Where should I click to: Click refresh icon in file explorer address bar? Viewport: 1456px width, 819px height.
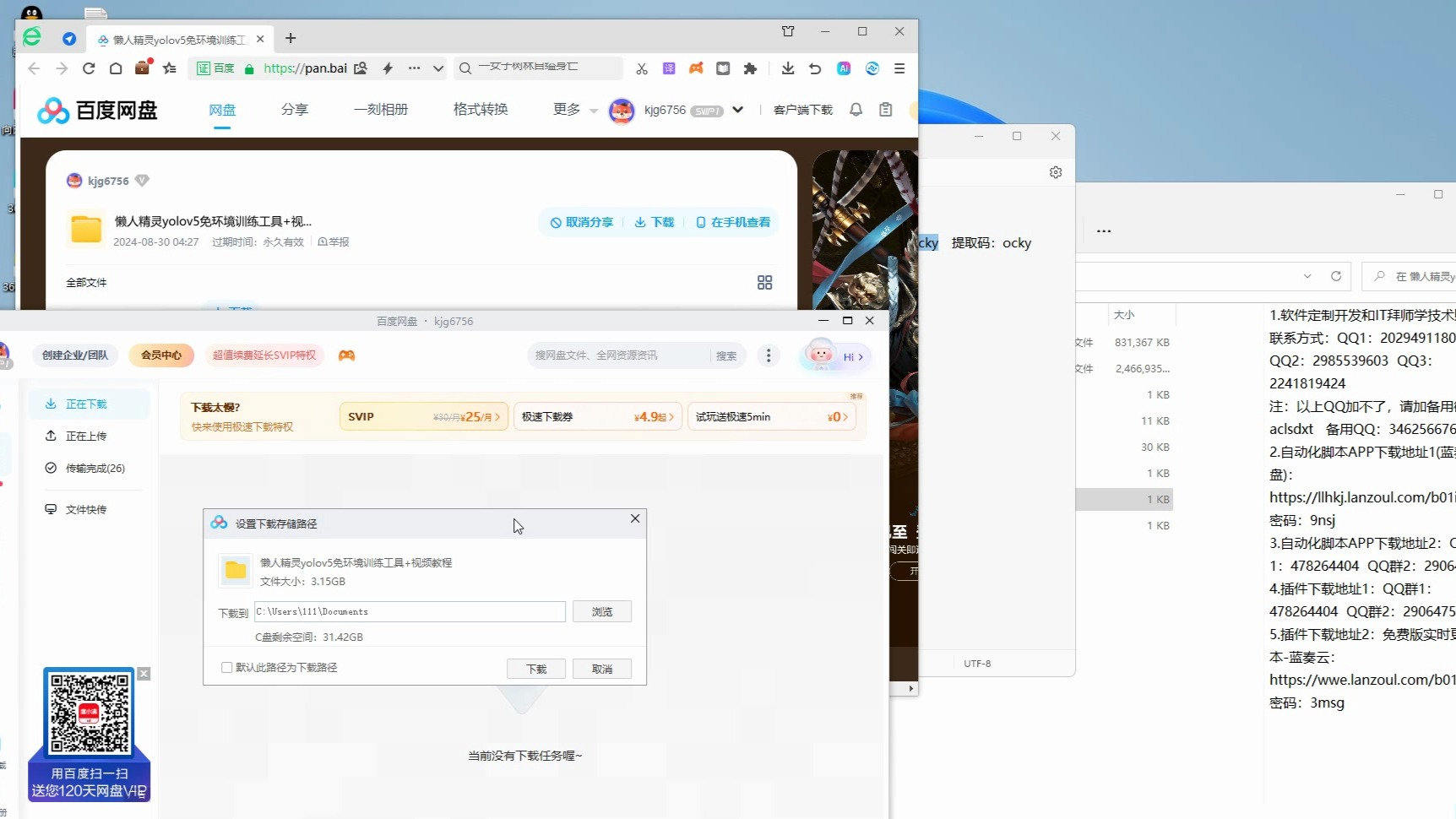pyautogui.click(x=1336, y=276)
